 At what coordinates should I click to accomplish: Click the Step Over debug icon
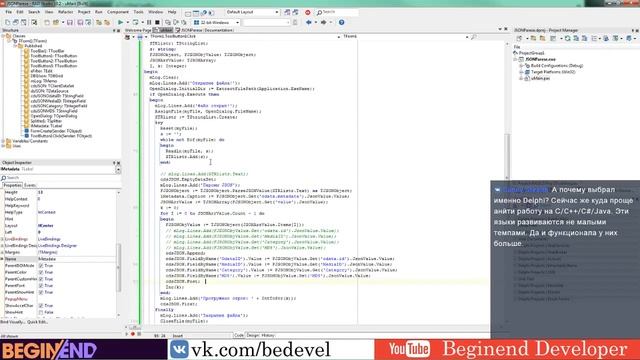[x=176, y=22]
